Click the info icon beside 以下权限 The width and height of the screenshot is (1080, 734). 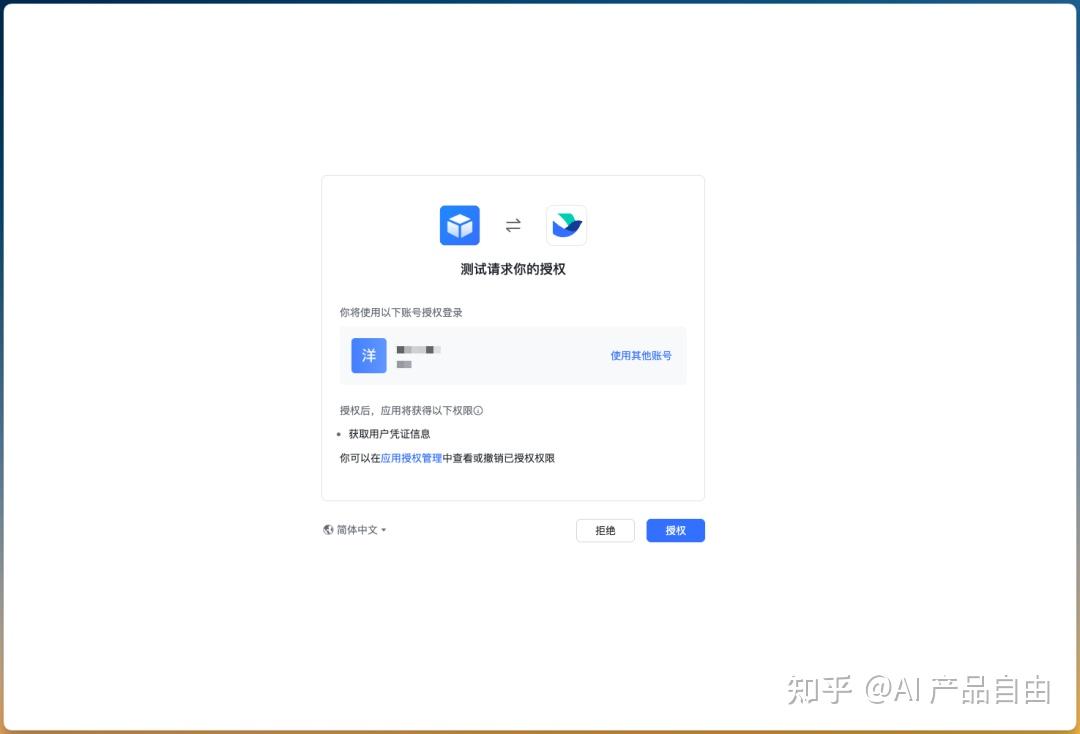479,410
